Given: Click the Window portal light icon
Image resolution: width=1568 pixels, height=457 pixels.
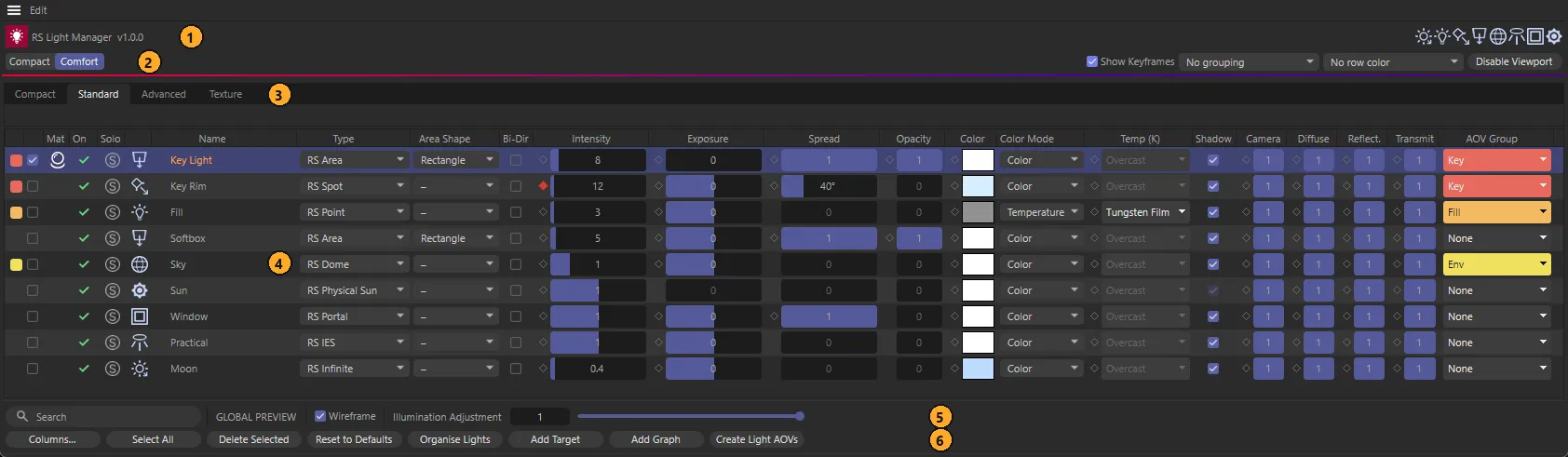Looking at the screenshot, I should [x=140, y=316].
